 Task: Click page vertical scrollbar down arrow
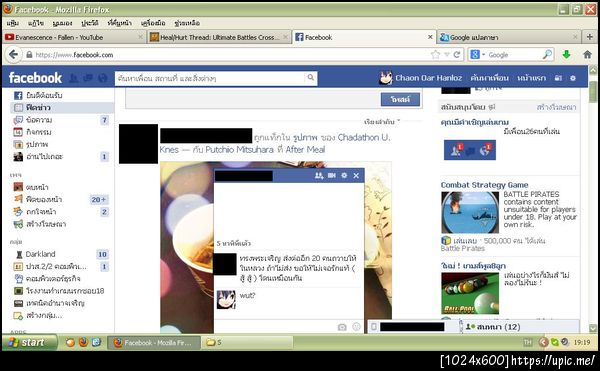point(593,328)
